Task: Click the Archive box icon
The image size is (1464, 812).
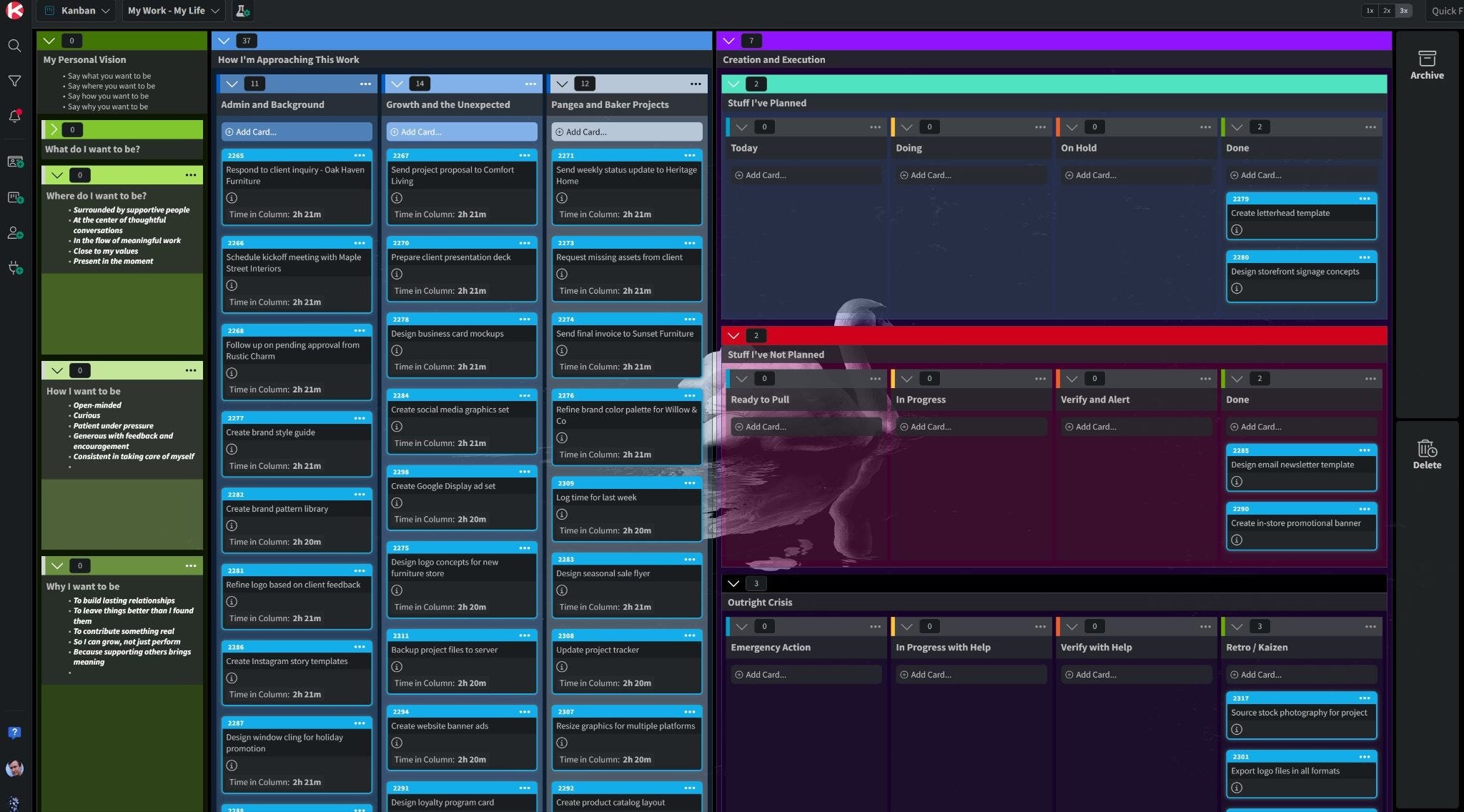Action: pyautogui.click(x=1427, y=59)
